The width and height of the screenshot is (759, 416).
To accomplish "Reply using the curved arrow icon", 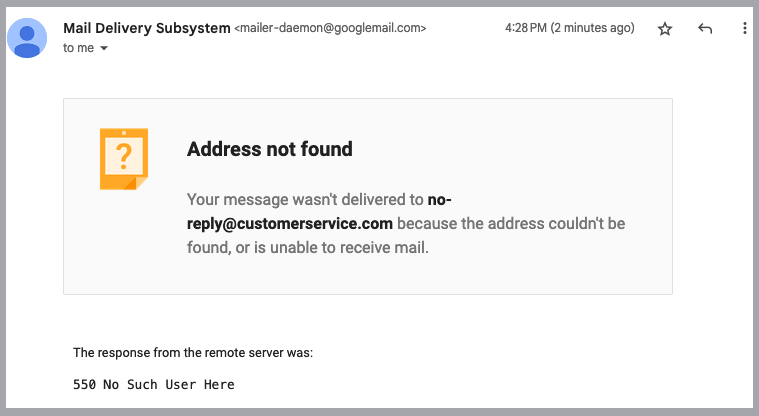I will (705, 29).
